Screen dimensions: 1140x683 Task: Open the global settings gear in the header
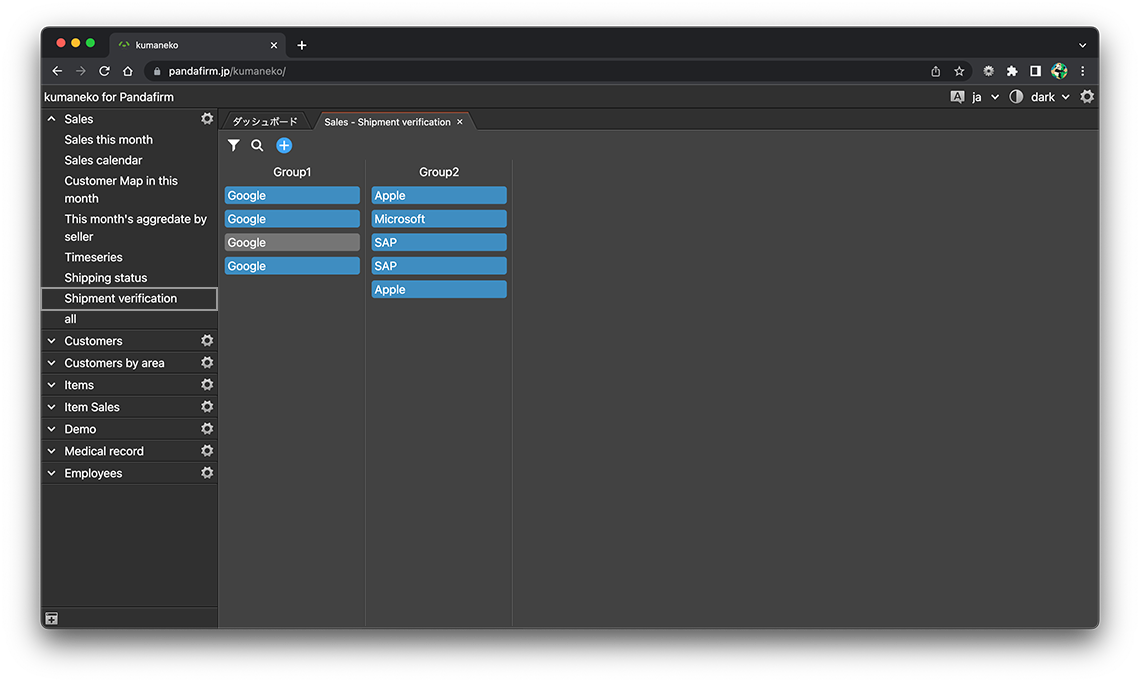tap(1087, 97)
